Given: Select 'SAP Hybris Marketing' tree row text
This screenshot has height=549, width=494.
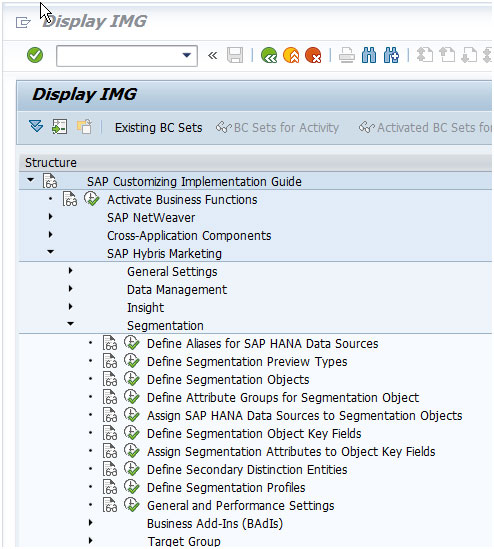Looking at the screenshot, I should [164, 254].
